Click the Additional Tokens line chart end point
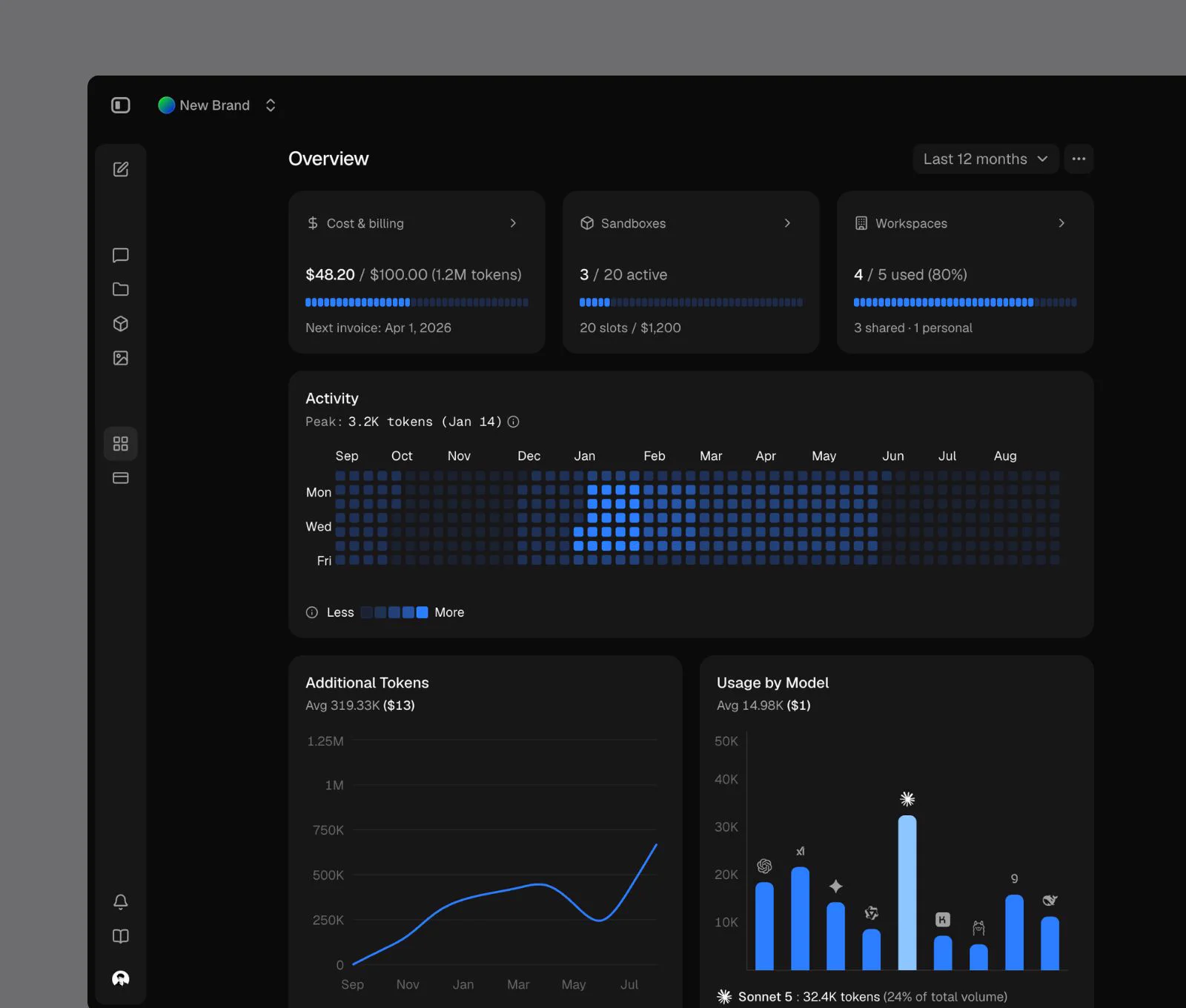The width and height of the screenshot is (1186, 1008). (656, 845)
